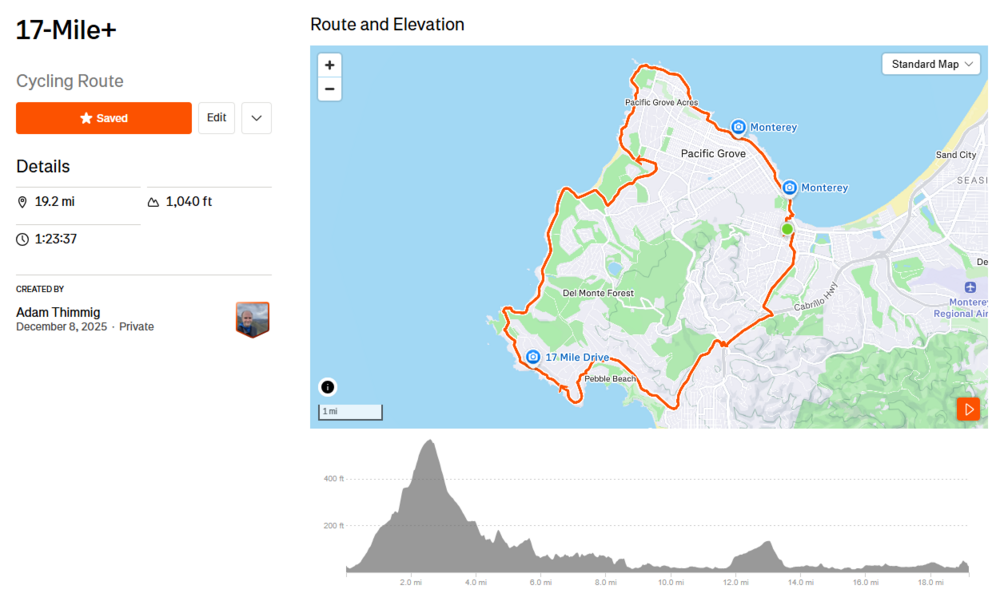This screenshot has height=601, width=1000.
Task: Click the 10.0 mi elevation axis marker
Action: click(671, 582)
